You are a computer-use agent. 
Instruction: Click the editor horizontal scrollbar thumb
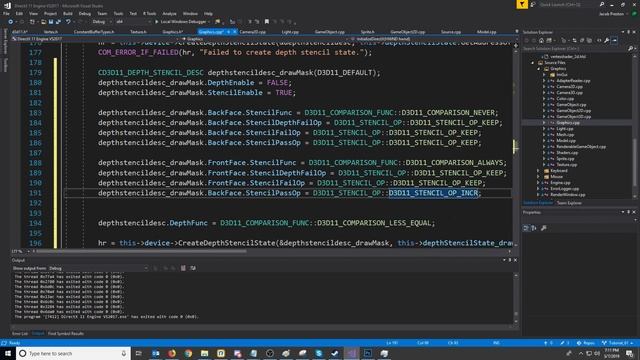click(x=142, y=251)
